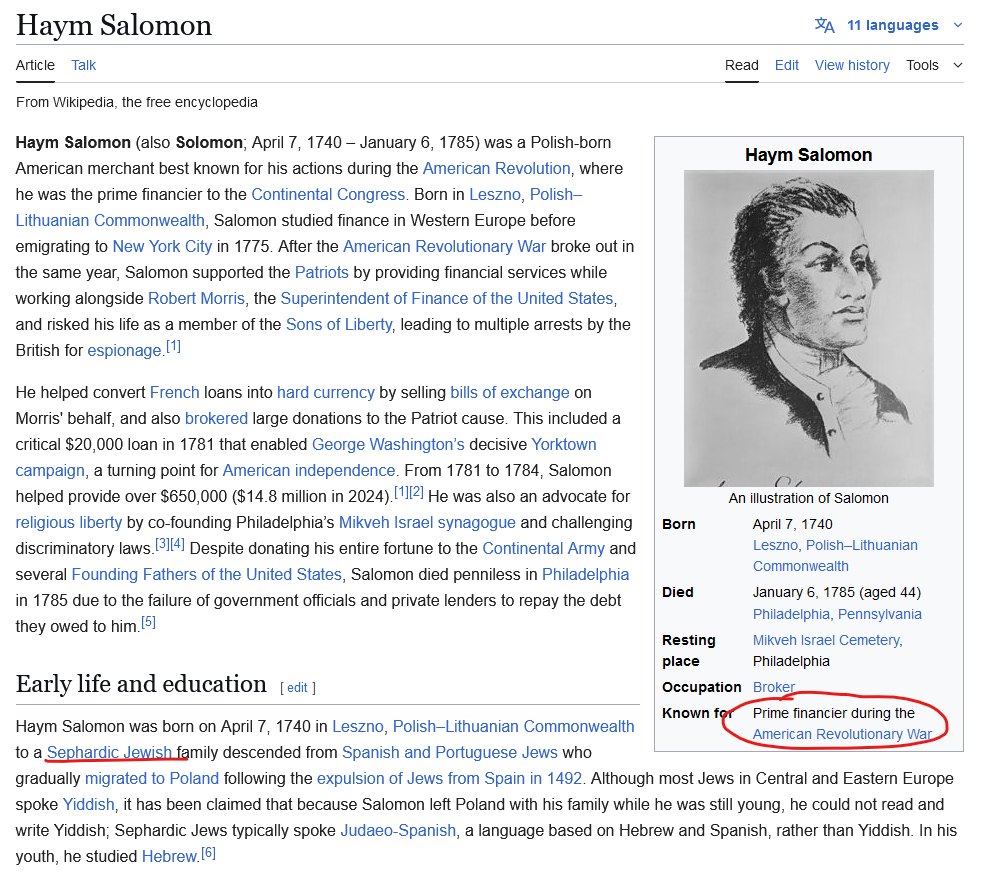Viewport: 983px width, 876px height.
Task: Open the espionage link
Action: (124, 351)
